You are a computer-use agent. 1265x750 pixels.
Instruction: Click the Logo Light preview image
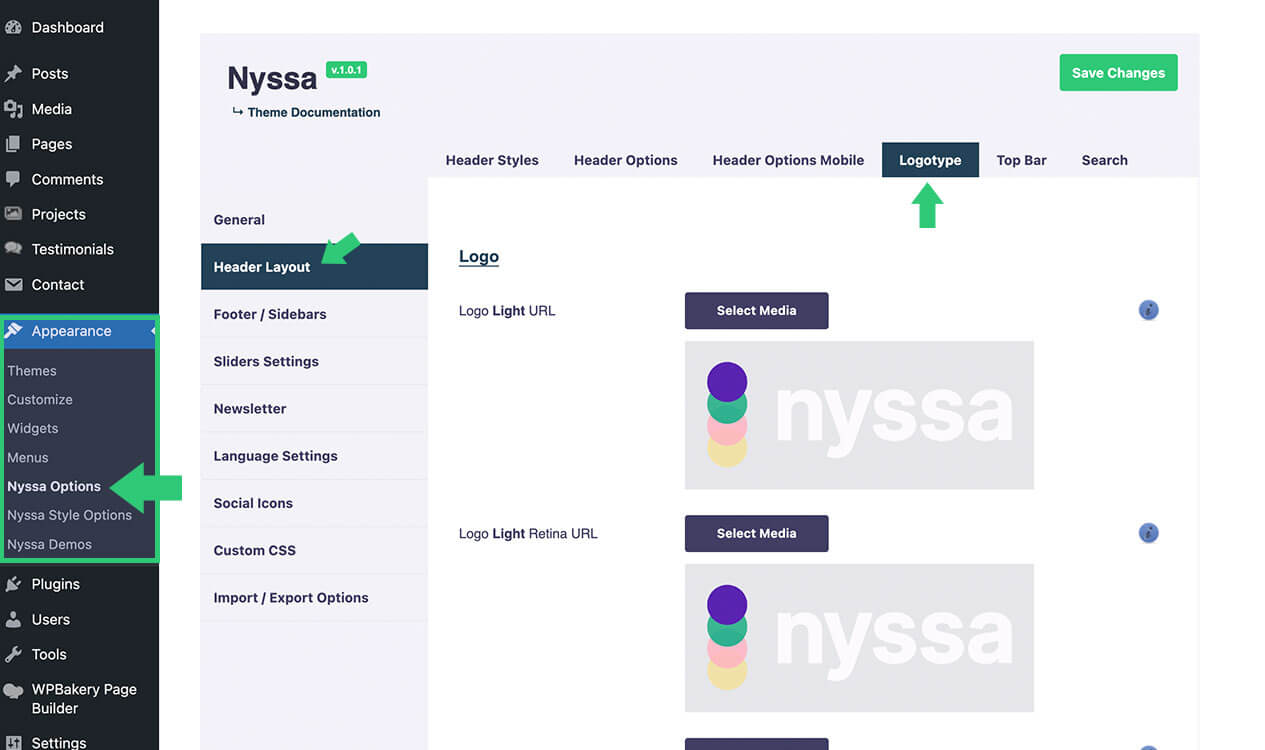coord(859,415)
